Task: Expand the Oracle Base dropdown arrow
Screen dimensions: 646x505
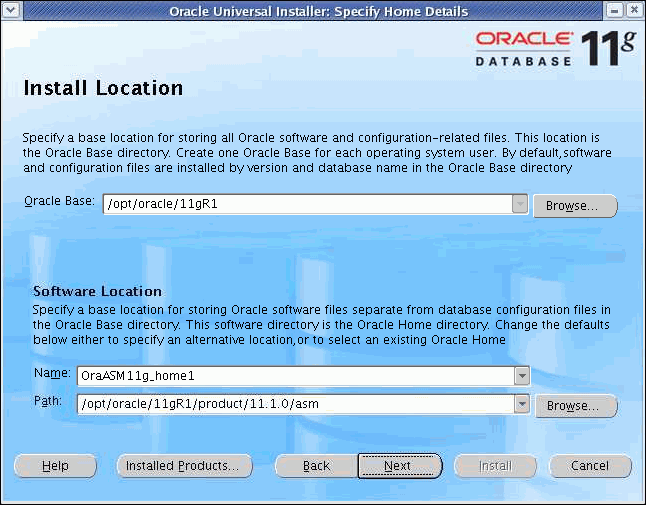Action: coord(519,205)
